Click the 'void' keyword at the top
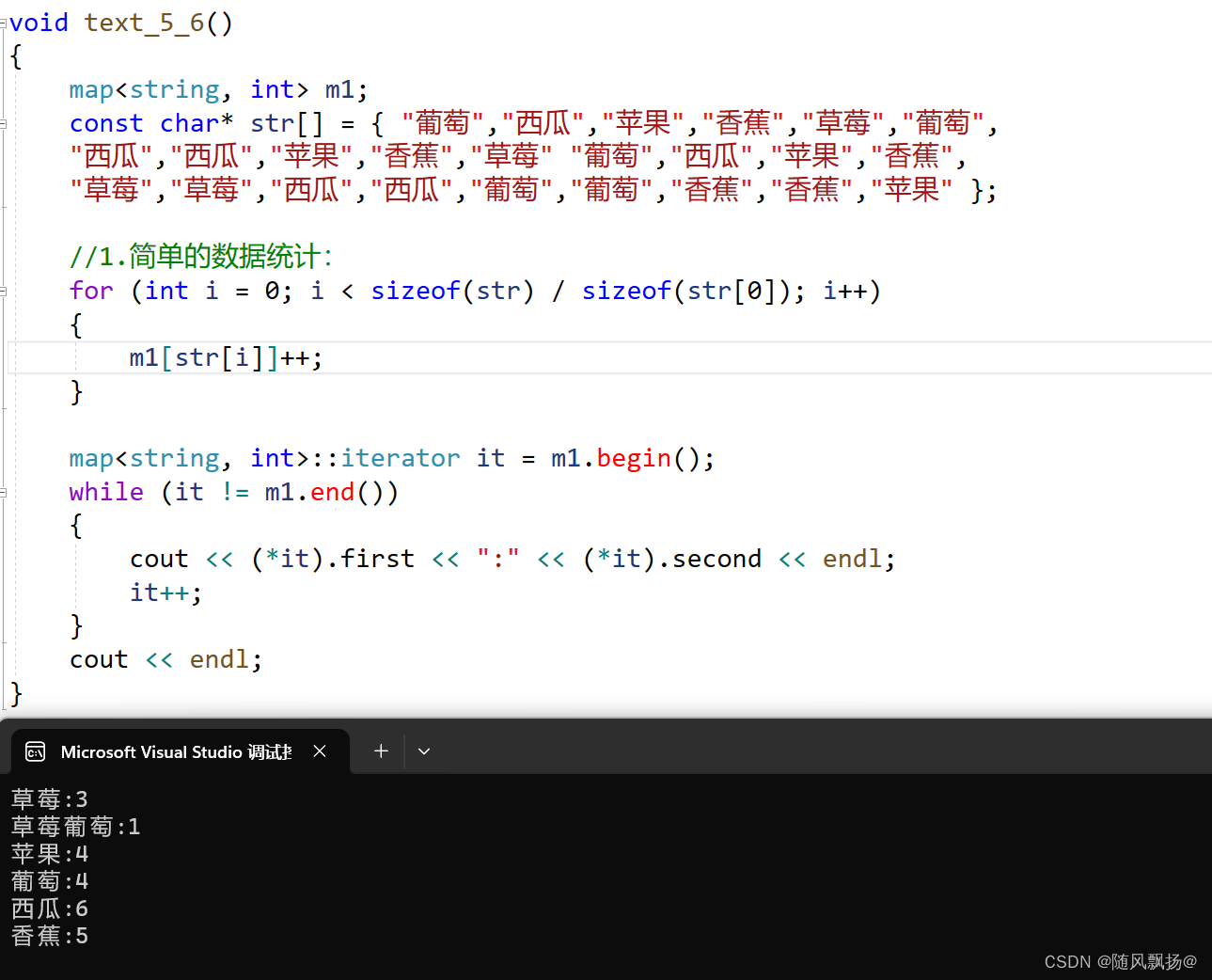 pyautogui.click(x=39, y=23)
